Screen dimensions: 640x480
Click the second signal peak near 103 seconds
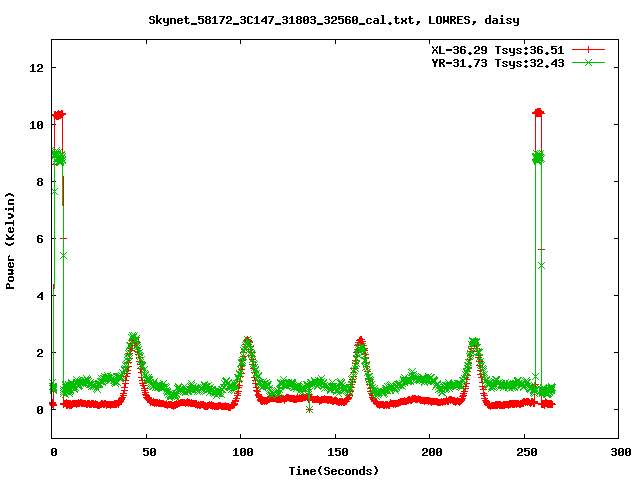247,341
